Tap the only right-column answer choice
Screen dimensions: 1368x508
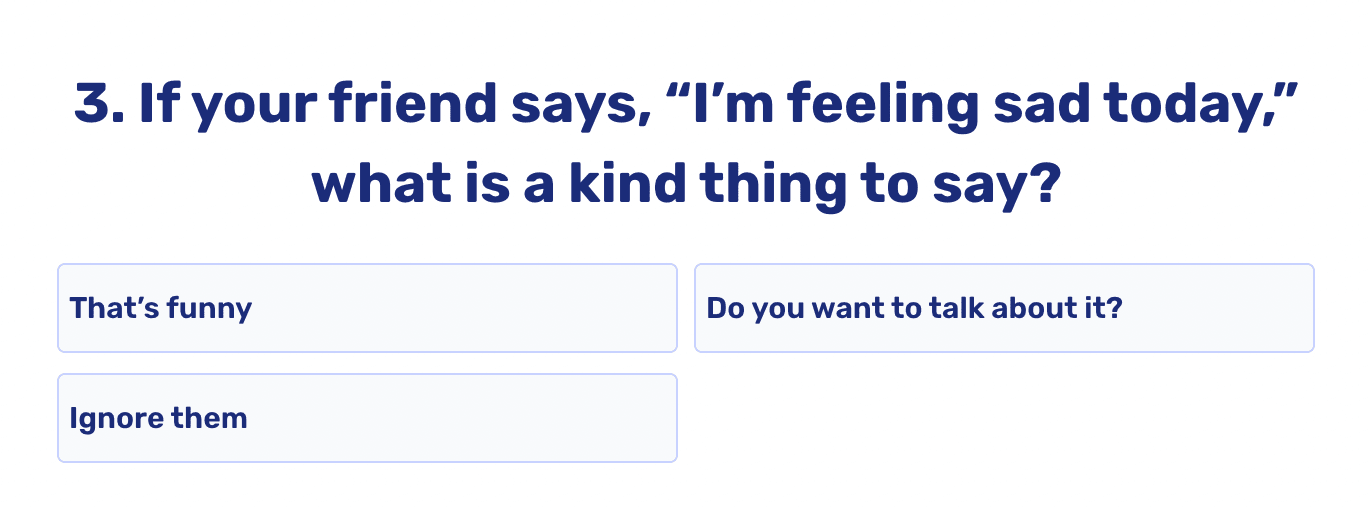coord(1004,308)
